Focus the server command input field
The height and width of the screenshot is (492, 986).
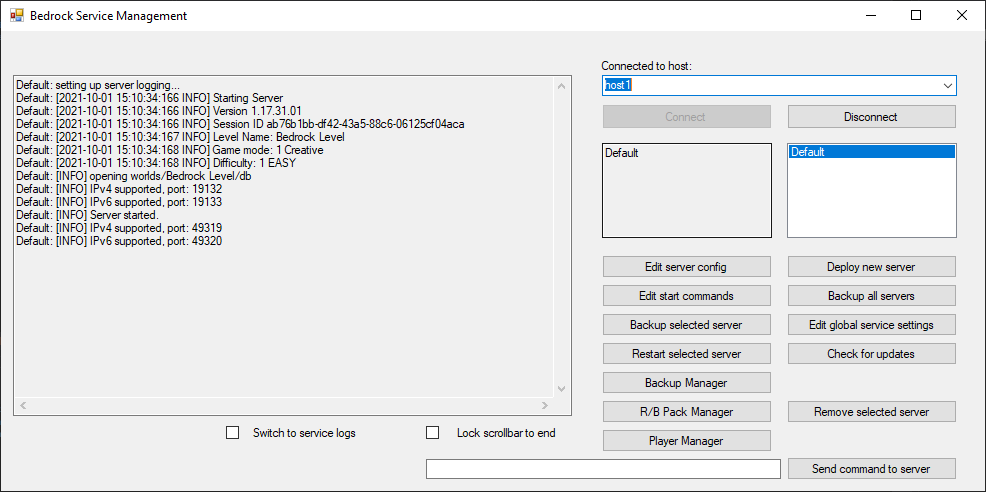coord(603,469)
